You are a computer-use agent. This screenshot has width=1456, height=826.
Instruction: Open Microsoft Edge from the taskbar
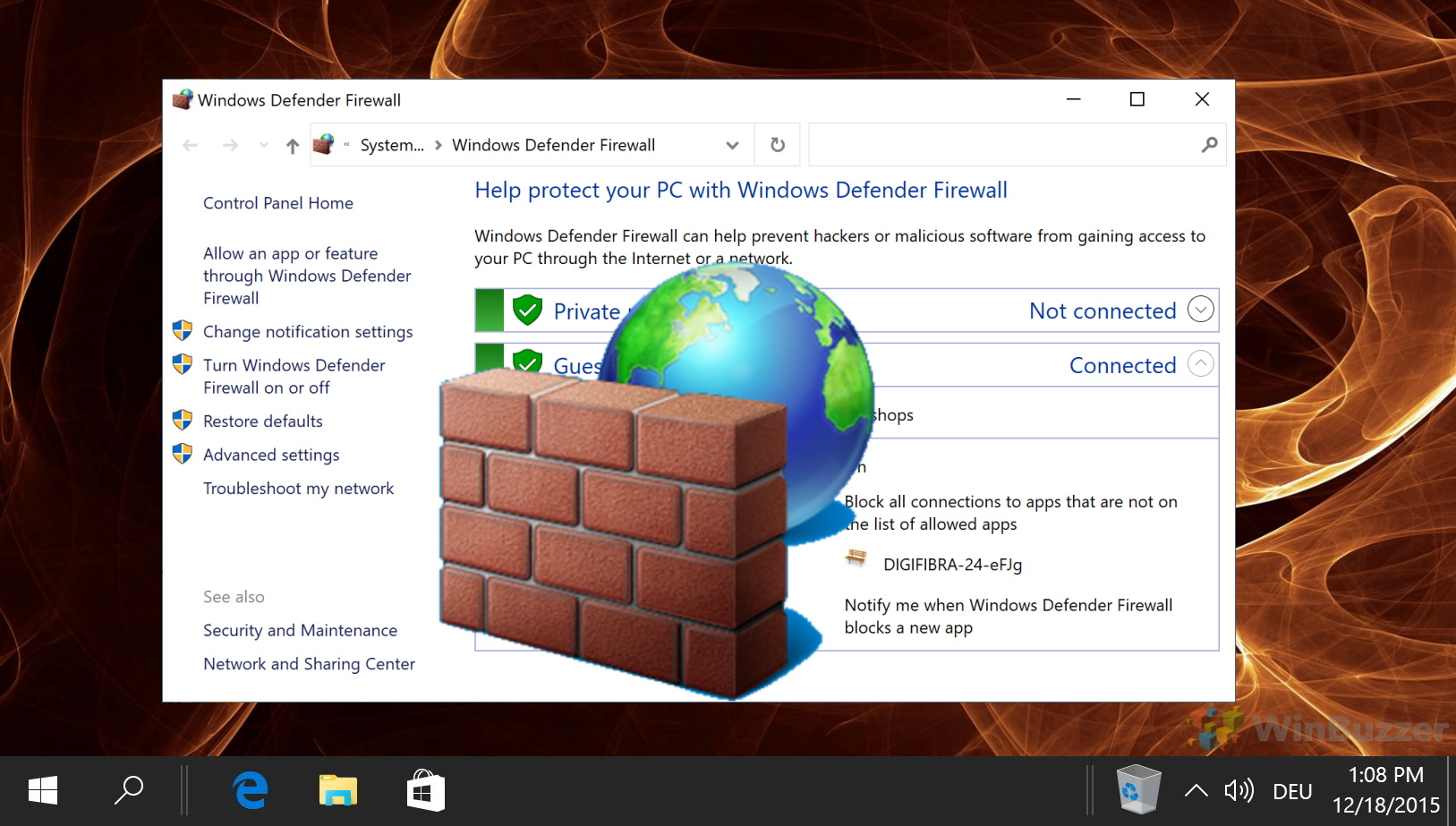[x=251, y=791]
